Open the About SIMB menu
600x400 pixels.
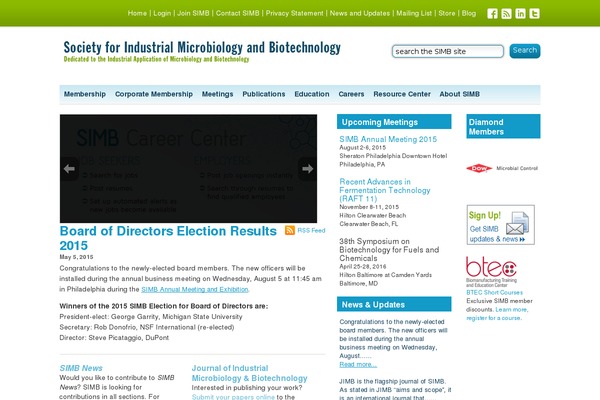tap(460, 94)
